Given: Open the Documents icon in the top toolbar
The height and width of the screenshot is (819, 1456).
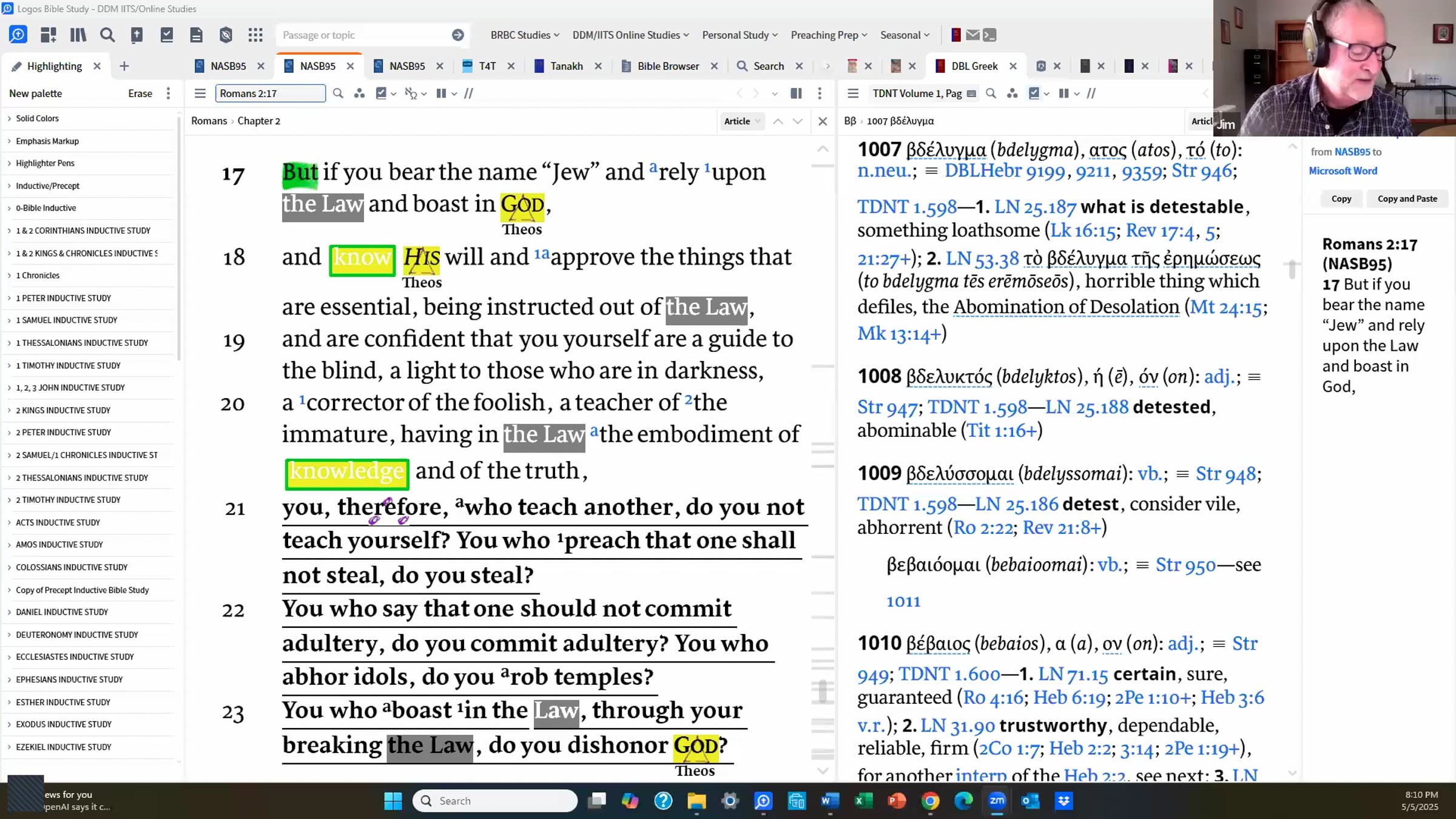Looking at the screenshot, I should [196, 35].
